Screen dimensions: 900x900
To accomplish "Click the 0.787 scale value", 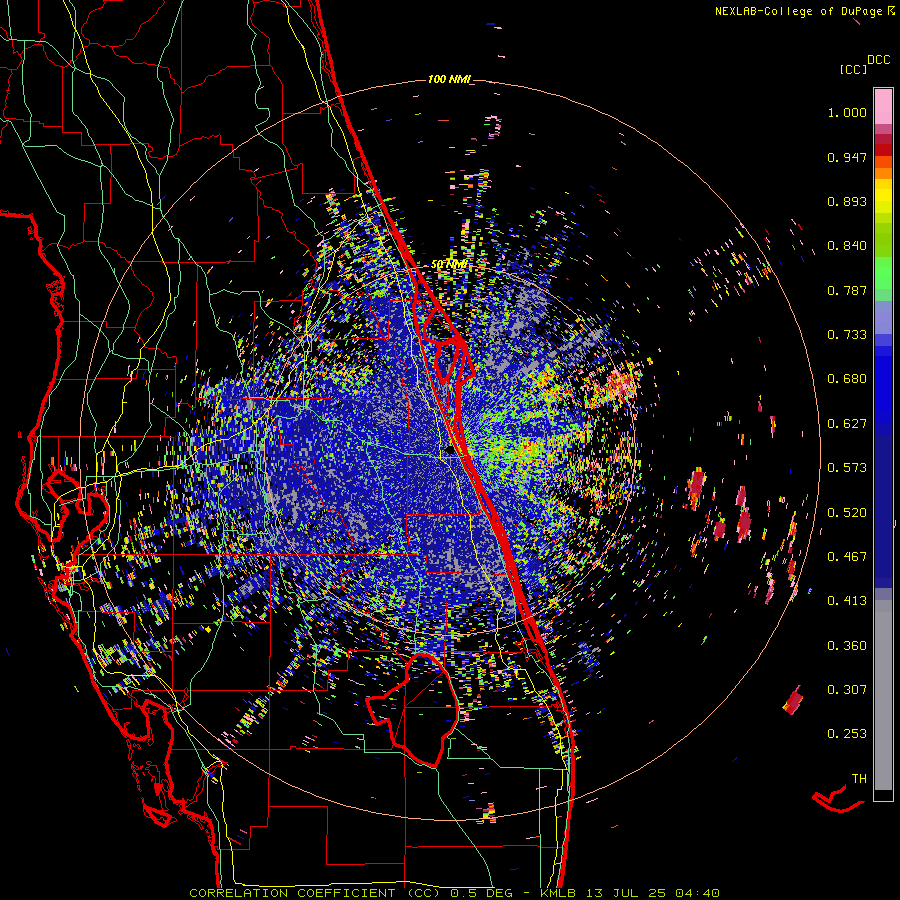I will point(847,290).
